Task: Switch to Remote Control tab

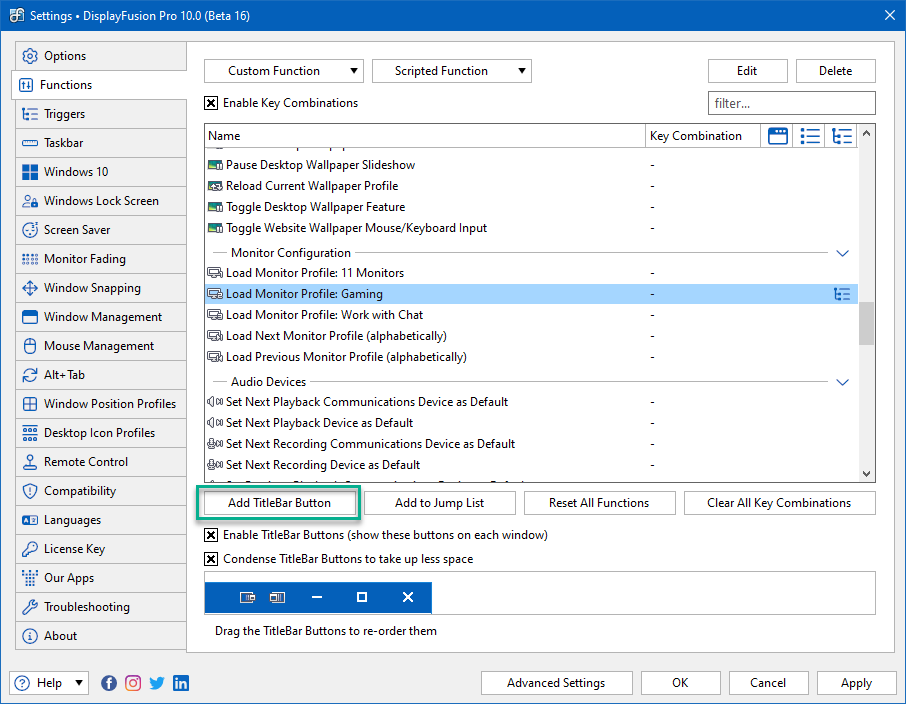Action: pyautogui.click(x=101, y=462)
